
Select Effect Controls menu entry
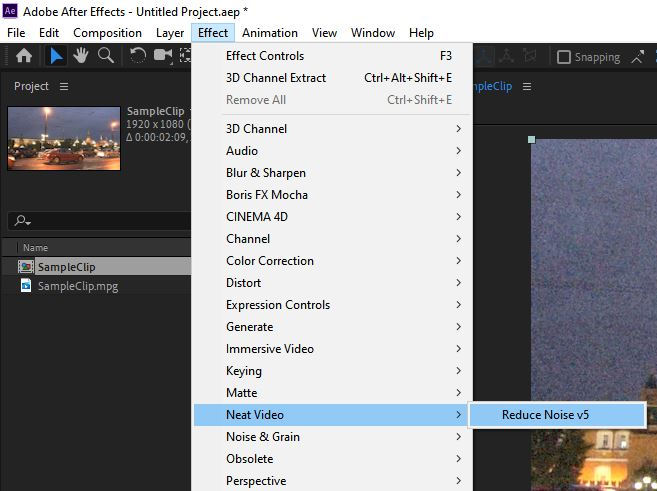(x=265, y=56)
